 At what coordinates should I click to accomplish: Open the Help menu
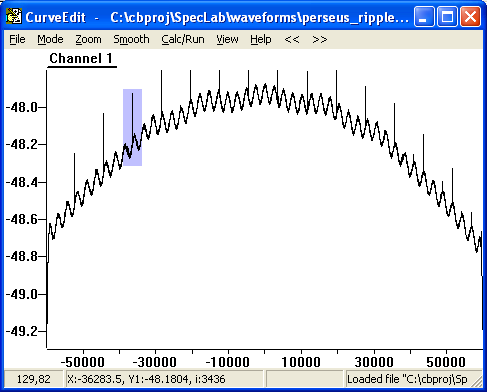tap(261, 39)
